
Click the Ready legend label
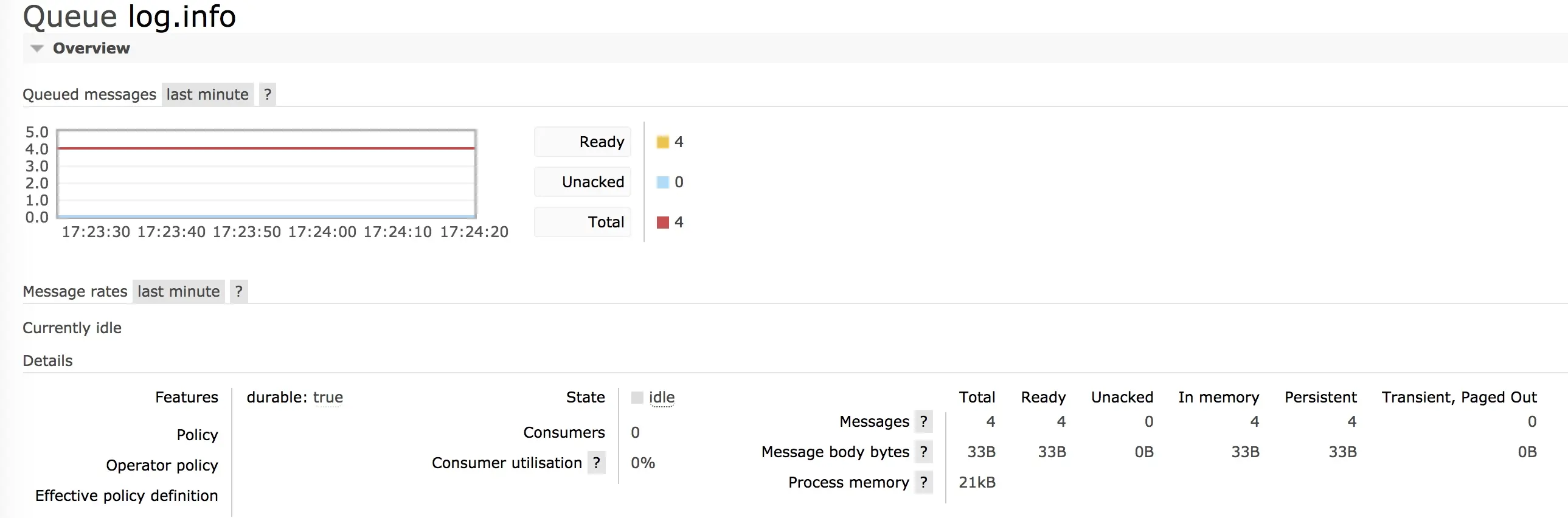(601, 142)
